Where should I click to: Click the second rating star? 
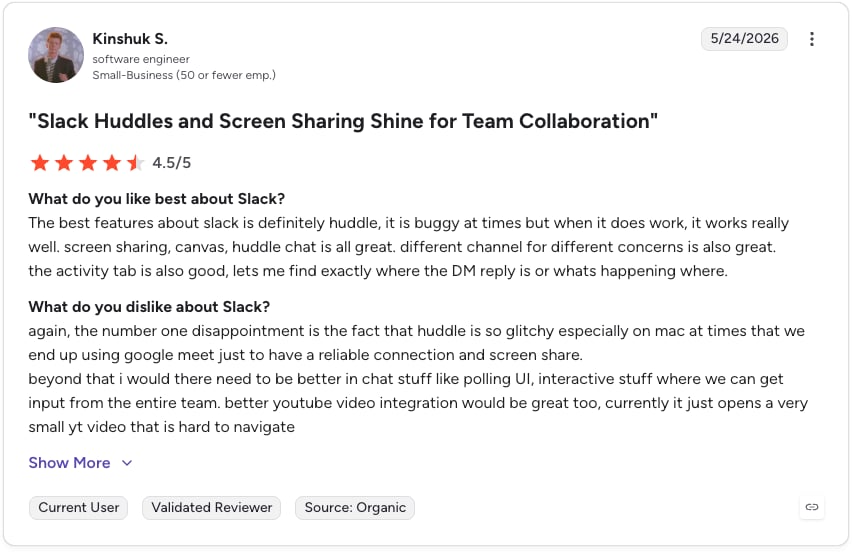click(64, 163)
